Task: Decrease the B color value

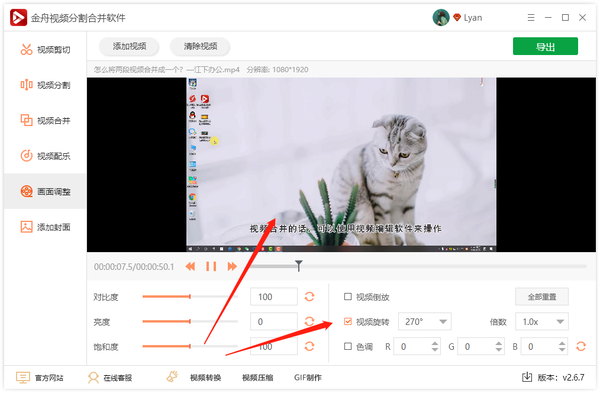Action: click(562, 349)
